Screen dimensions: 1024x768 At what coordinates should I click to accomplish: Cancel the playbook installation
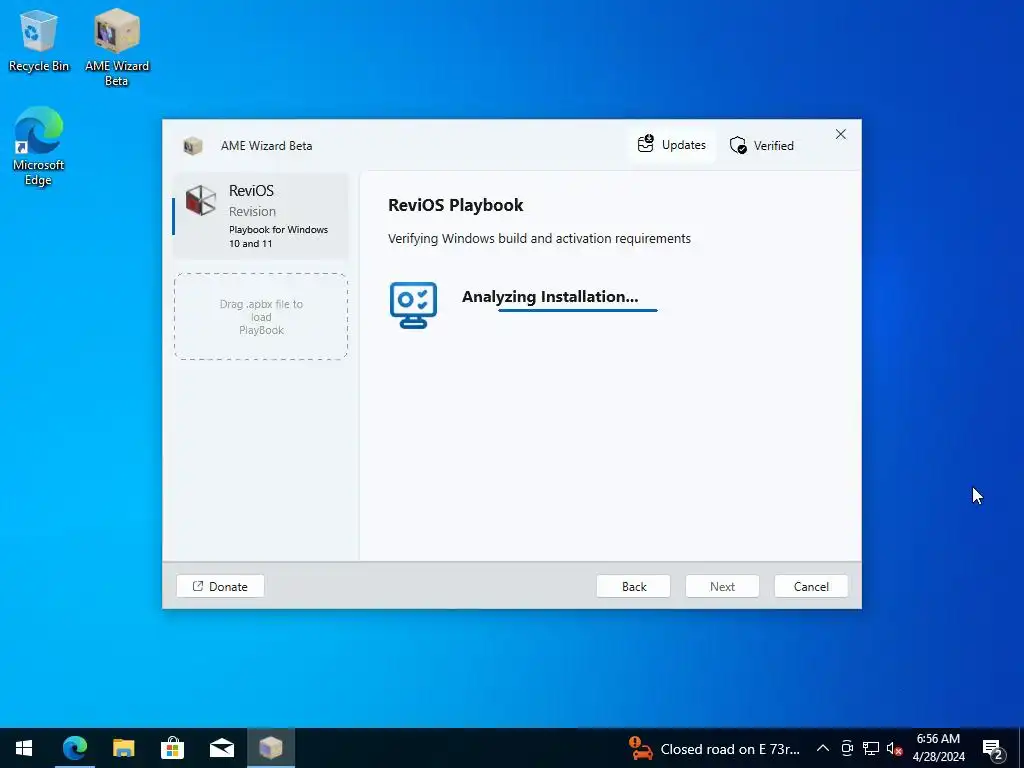coord(811,586)
